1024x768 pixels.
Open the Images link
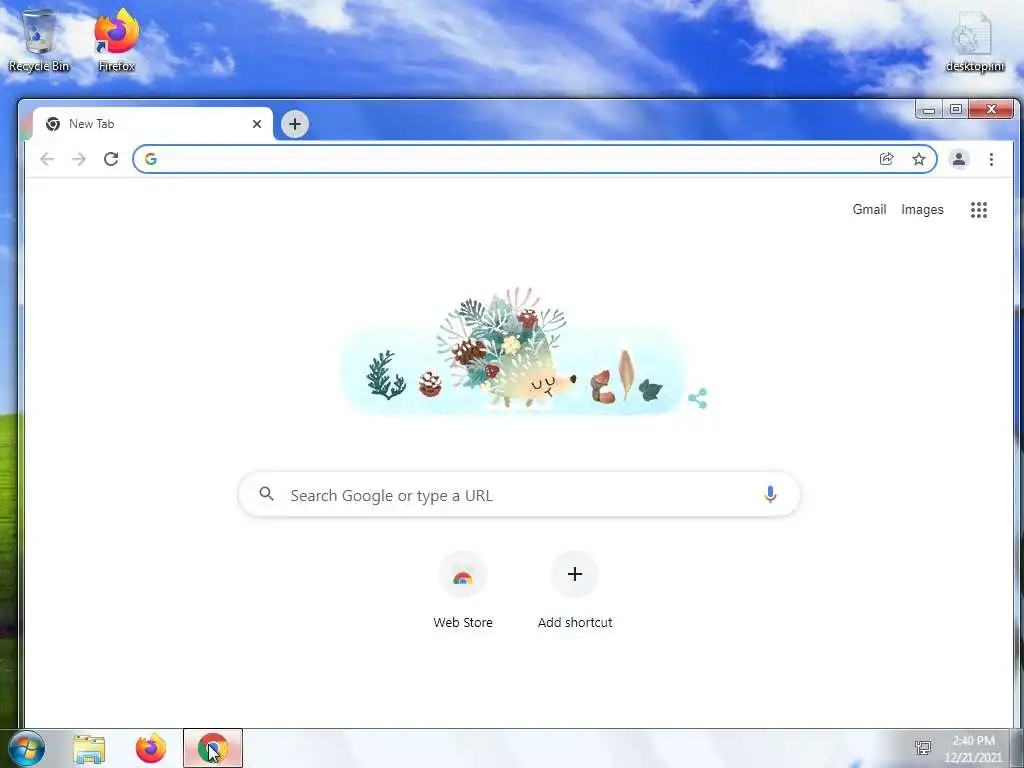[922, 210]
